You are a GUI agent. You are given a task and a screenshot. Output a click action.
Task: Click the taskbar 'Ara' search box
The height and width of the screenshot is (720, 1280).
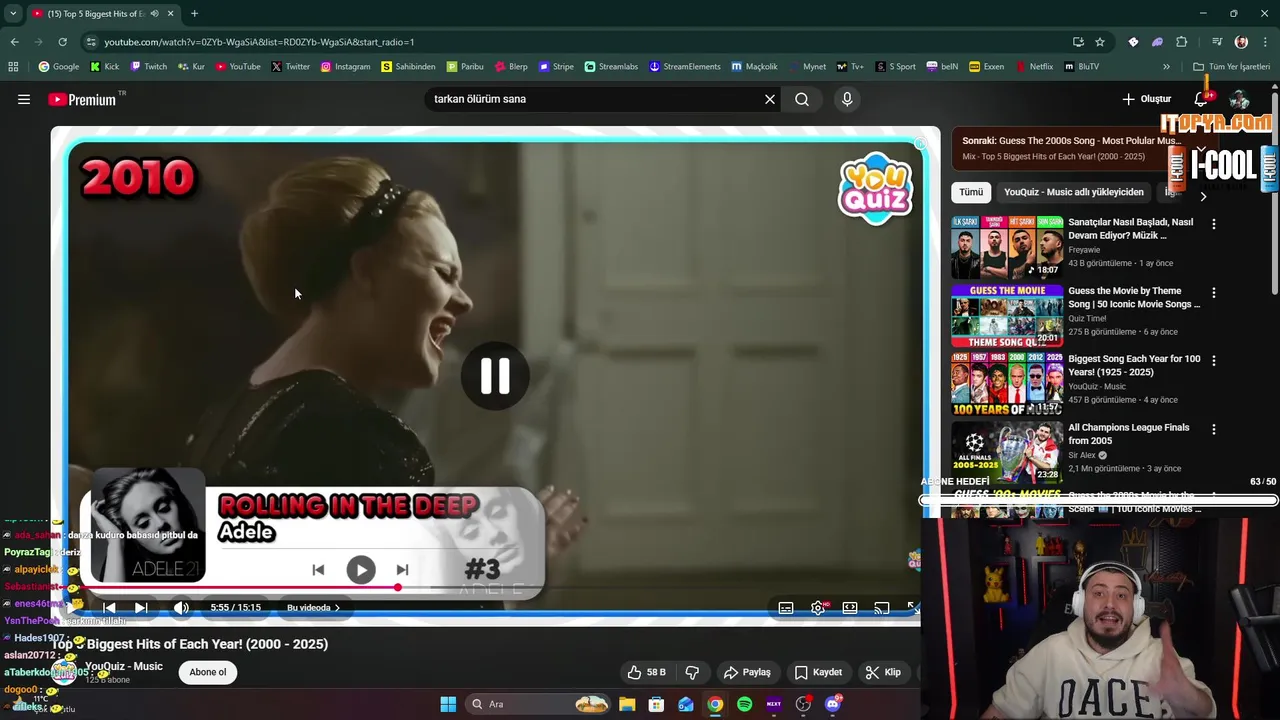[x=538, y=704]
